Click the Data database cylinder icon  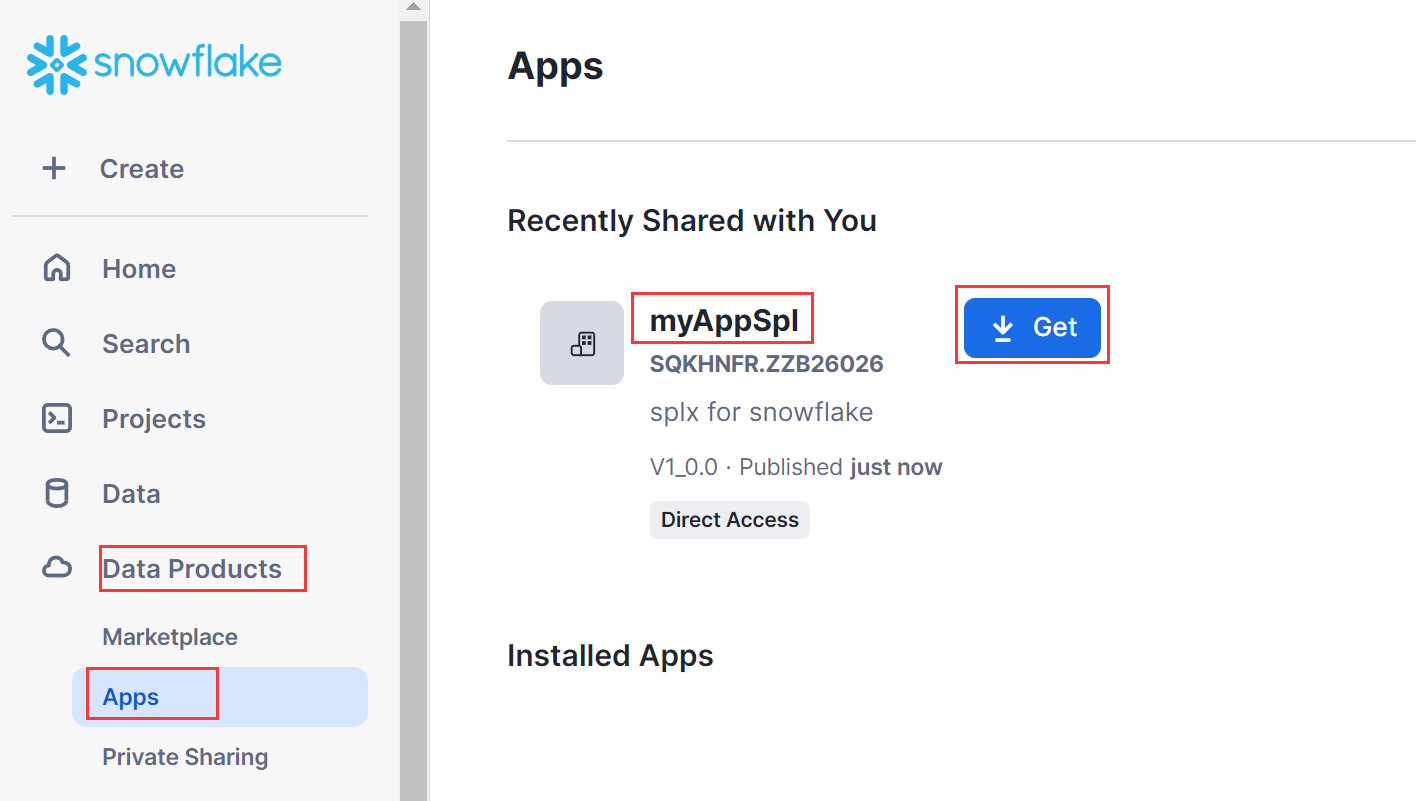pos(57,493)
